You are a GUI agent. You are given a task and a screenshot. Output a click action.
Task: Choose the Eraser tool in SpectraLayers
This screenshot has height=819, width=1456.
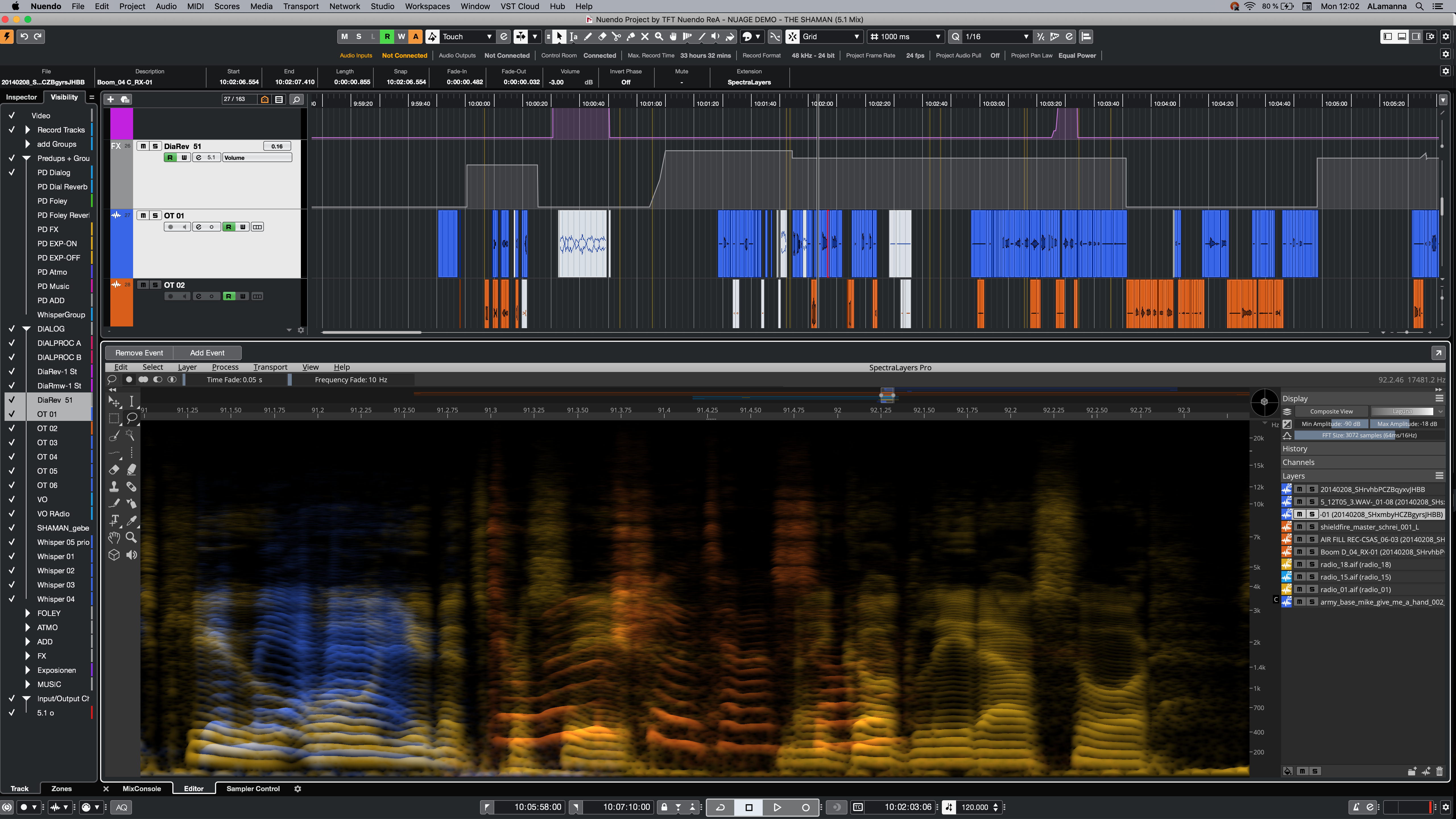pyautogui.click(x=114, y=469)
